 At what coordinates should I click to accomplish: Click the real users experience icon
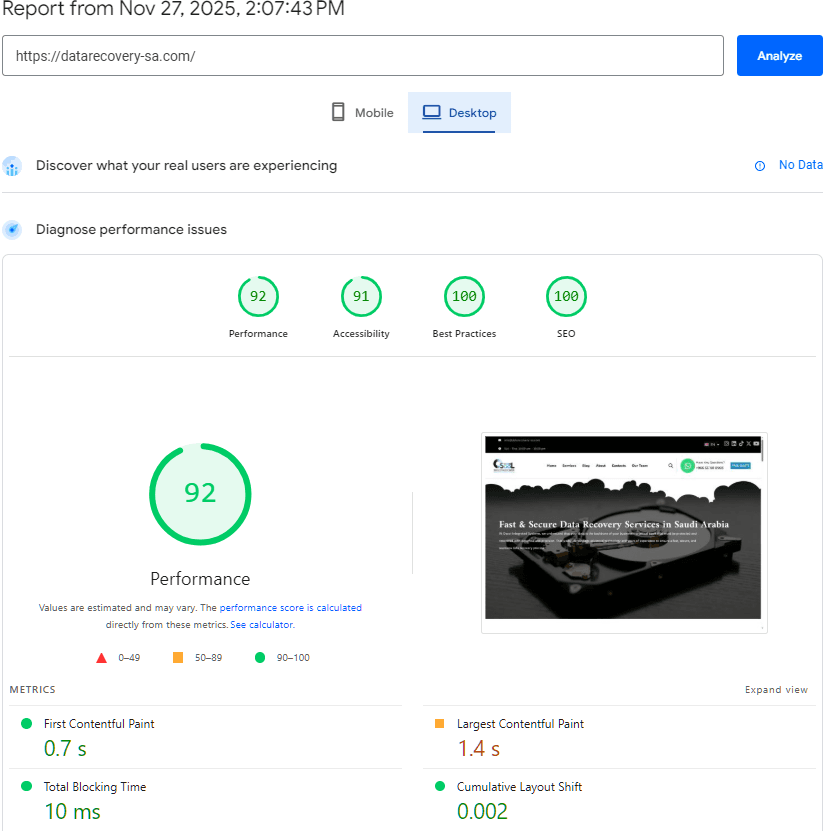point(12,166)
